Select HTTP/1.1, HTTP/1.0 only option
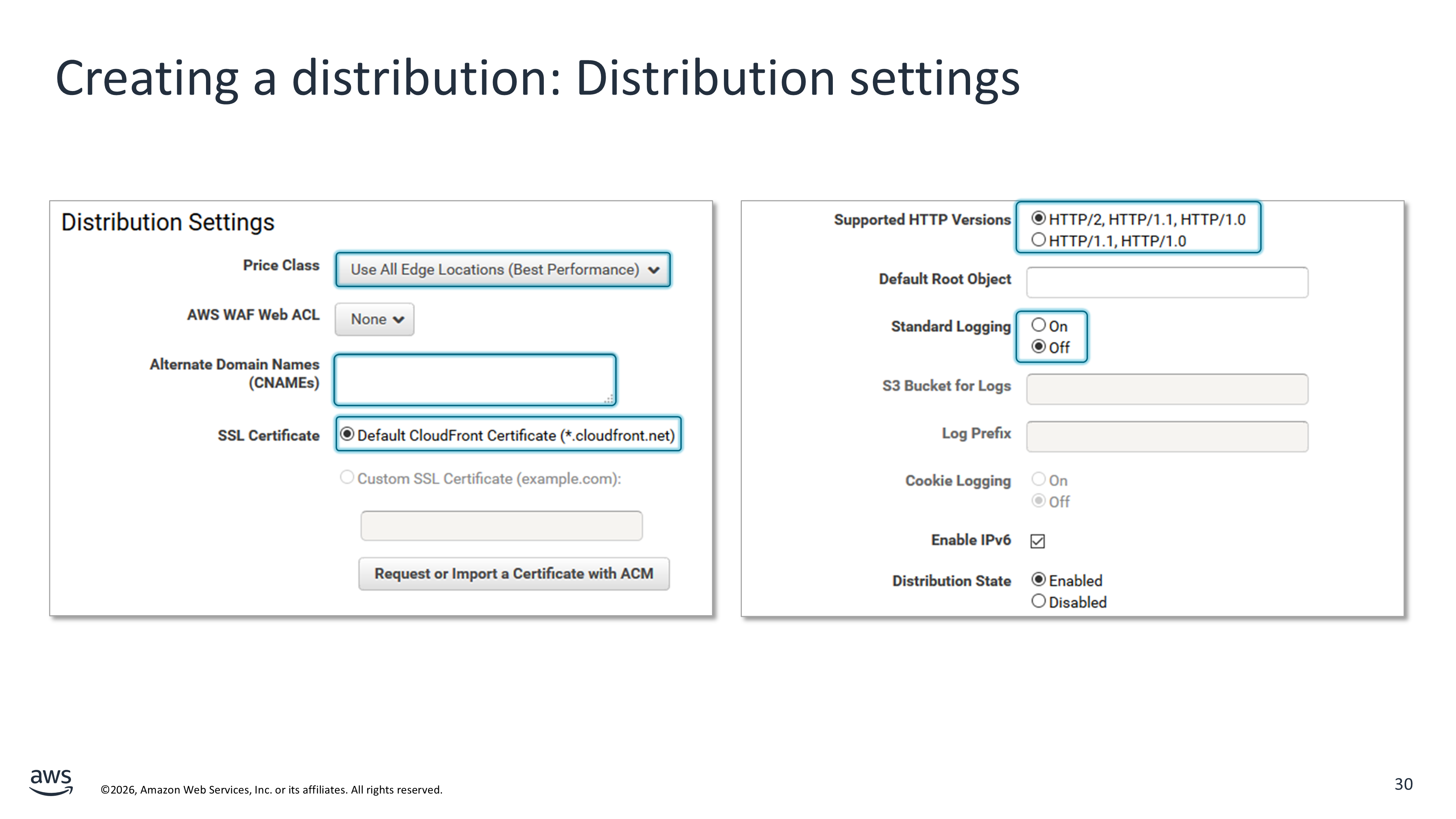 [1038, 240]
